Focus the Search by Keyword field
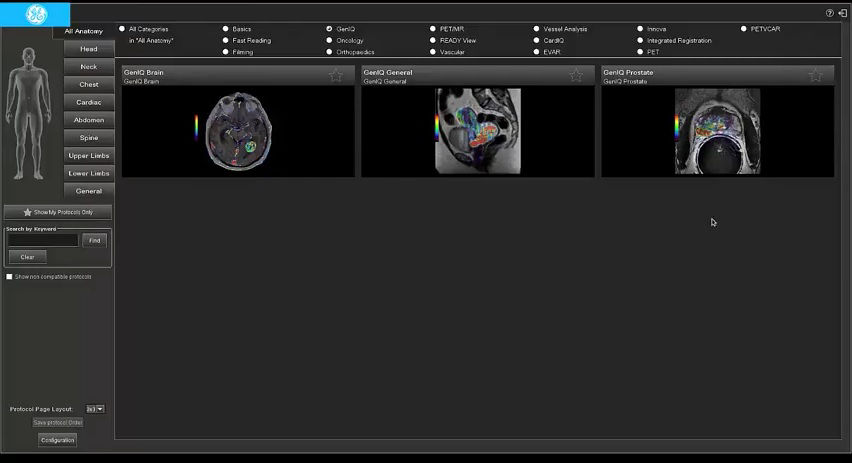Viewport: 852px width, 463px height. point(43,240)
